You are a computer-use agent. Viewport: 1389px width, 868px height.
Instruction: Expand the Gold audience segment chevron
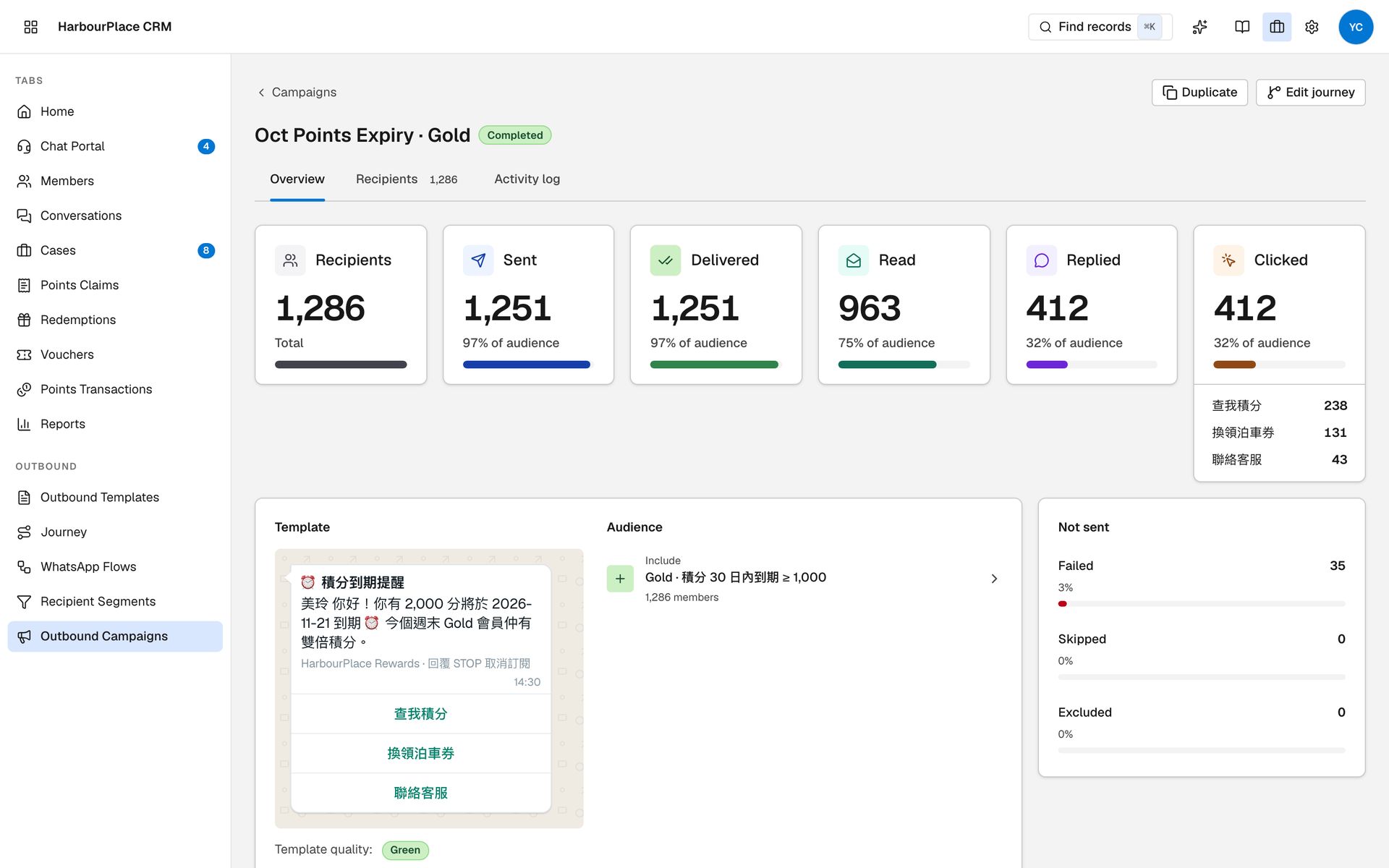click(994, 579)
